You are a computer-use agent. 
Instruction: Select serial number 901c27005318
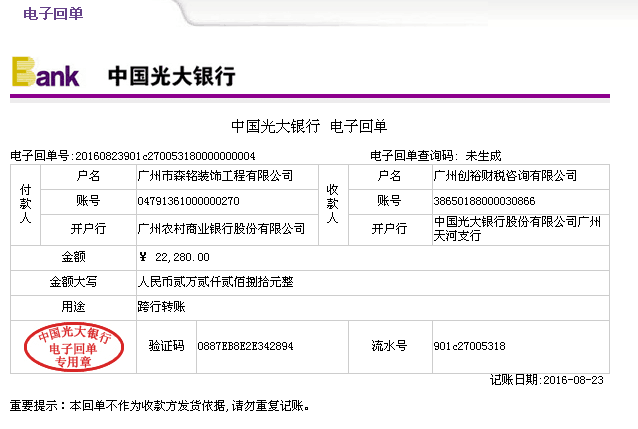[470, 346]
